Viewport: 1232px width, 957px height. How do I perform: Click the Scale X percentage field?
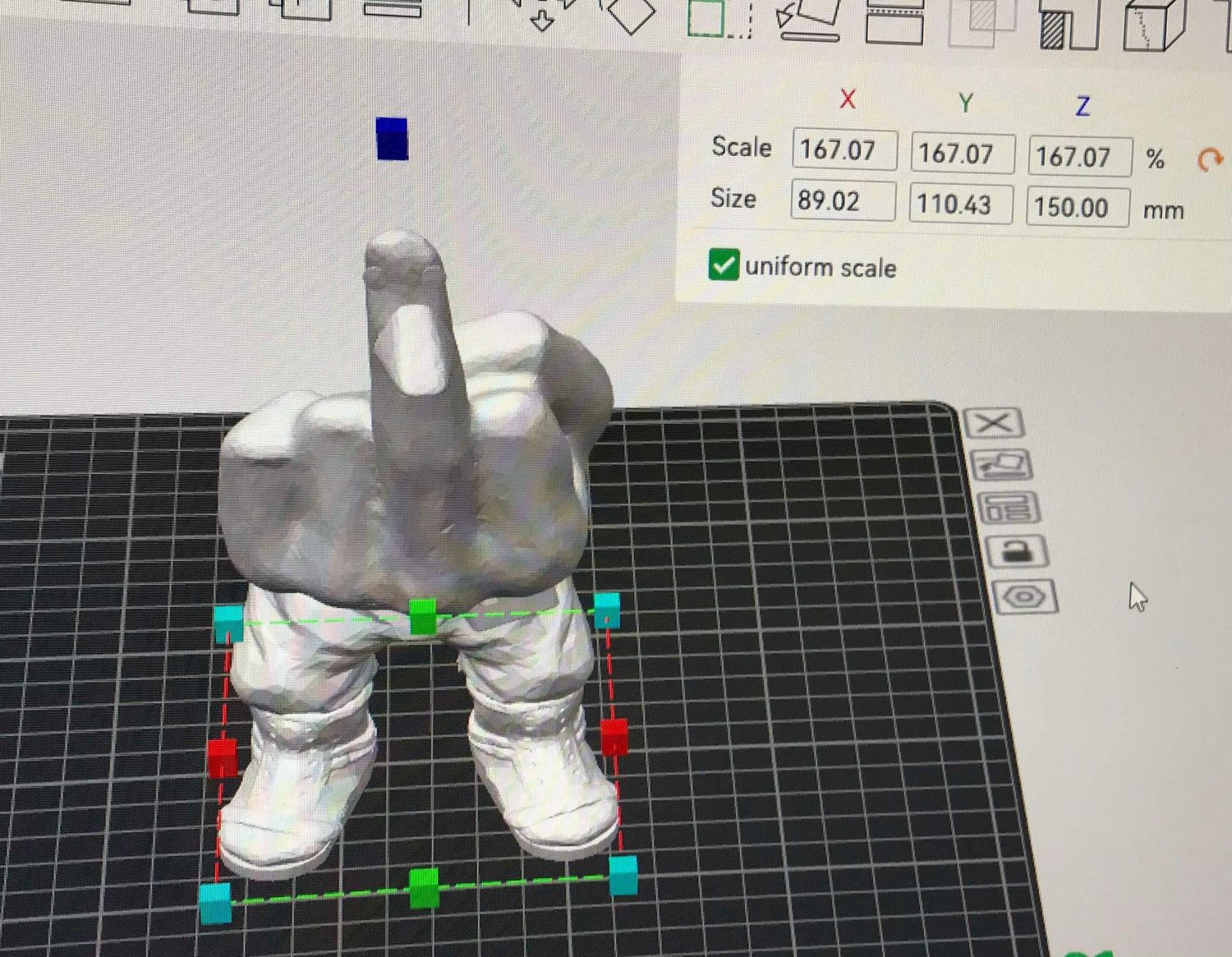(844, 150)
